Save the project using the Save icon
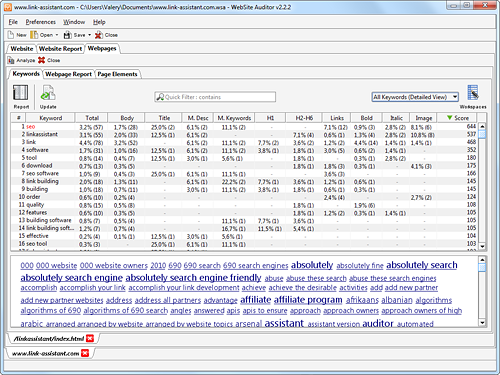 point(67,35)
